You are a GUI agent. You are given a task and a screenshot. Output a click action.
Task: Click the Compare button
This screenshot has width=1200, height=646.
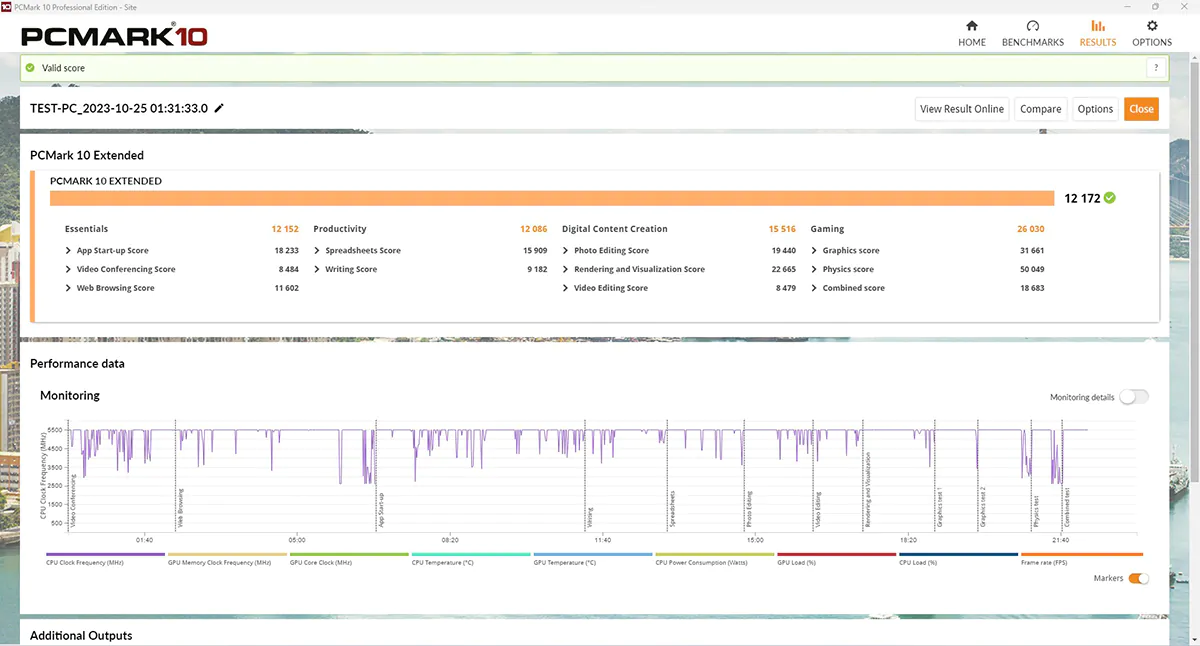coord(1041,109)
